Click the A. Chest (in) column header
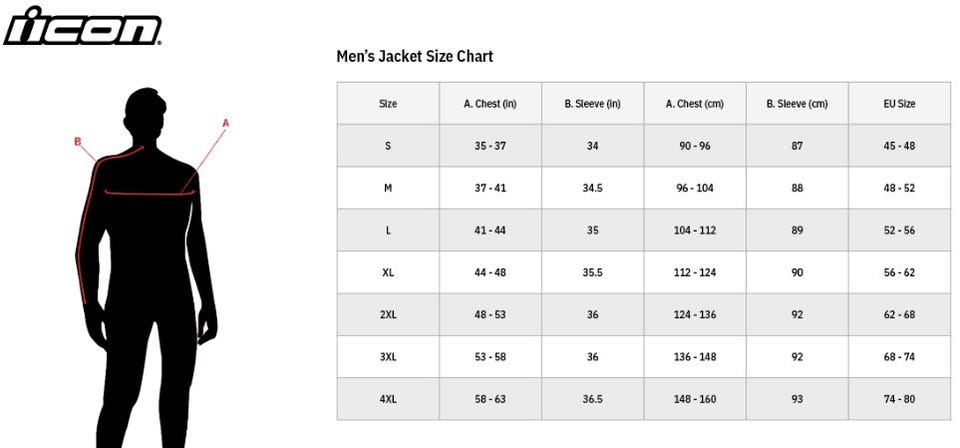The height and width of the screenshot is (448, 960). (490, 104)
